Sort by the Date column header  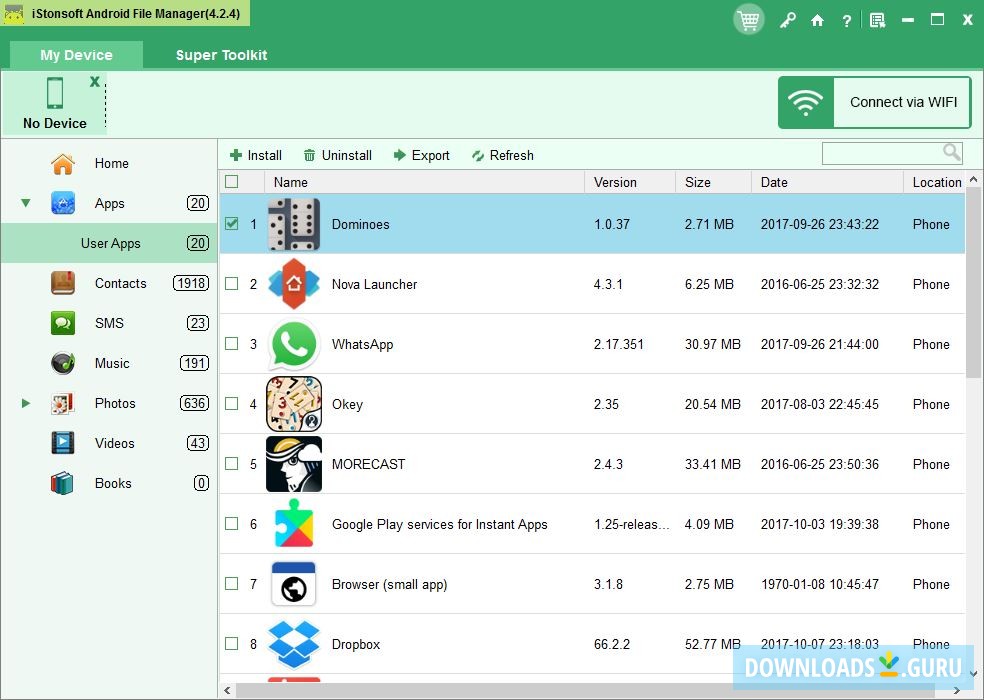[x=828, y=182]
